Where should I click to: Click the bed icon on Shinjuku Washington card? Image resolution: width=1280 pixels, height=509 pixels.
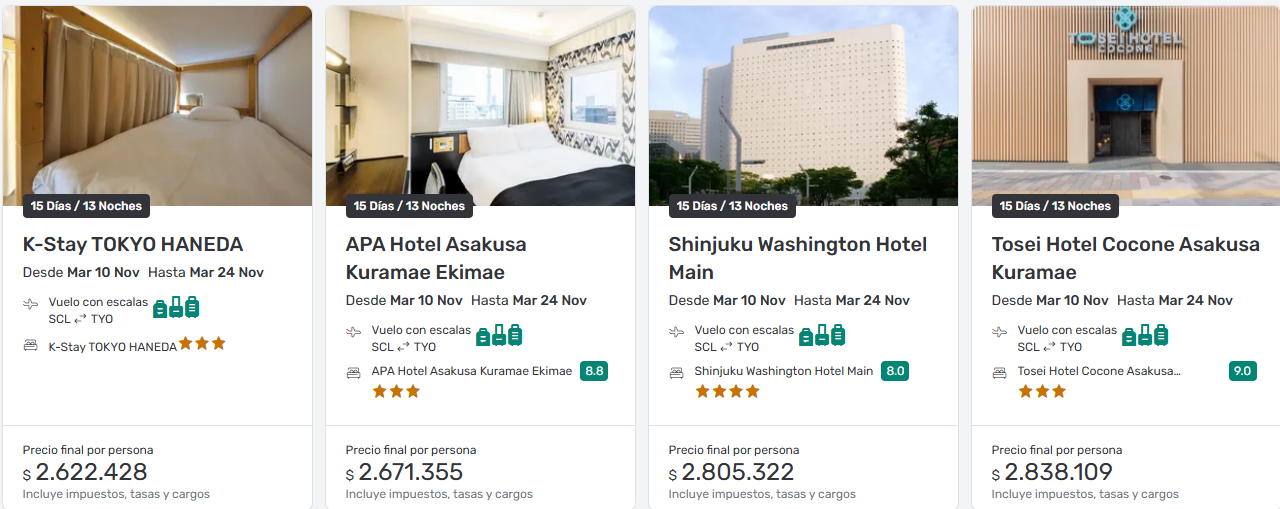click(x=676, y=372)
